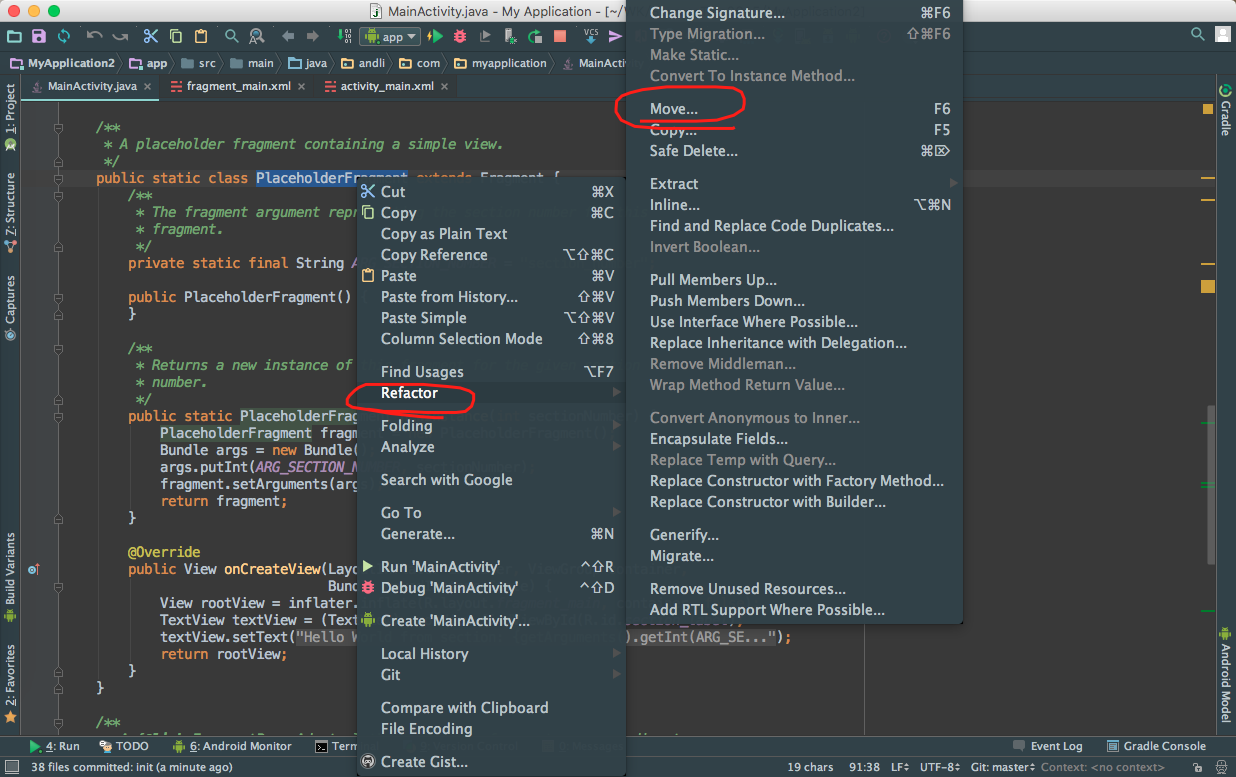The width and height of the screenshot is (1236, 777).
Task: Click the Paste clipboard toolbar icon
Action: pyautogui.click(x=201, y=36)
